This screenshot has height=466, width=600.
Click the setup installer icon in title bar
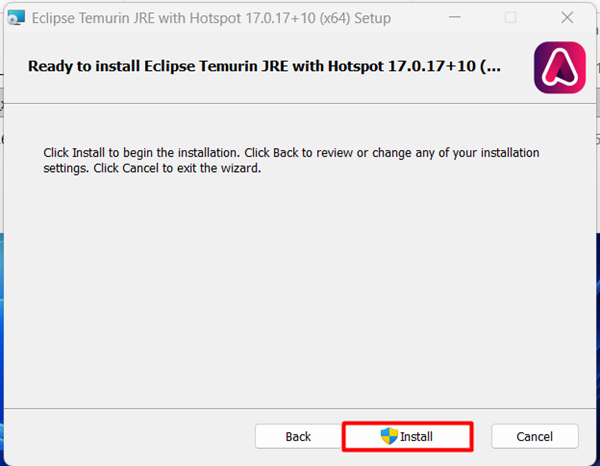tap(15, 18)
